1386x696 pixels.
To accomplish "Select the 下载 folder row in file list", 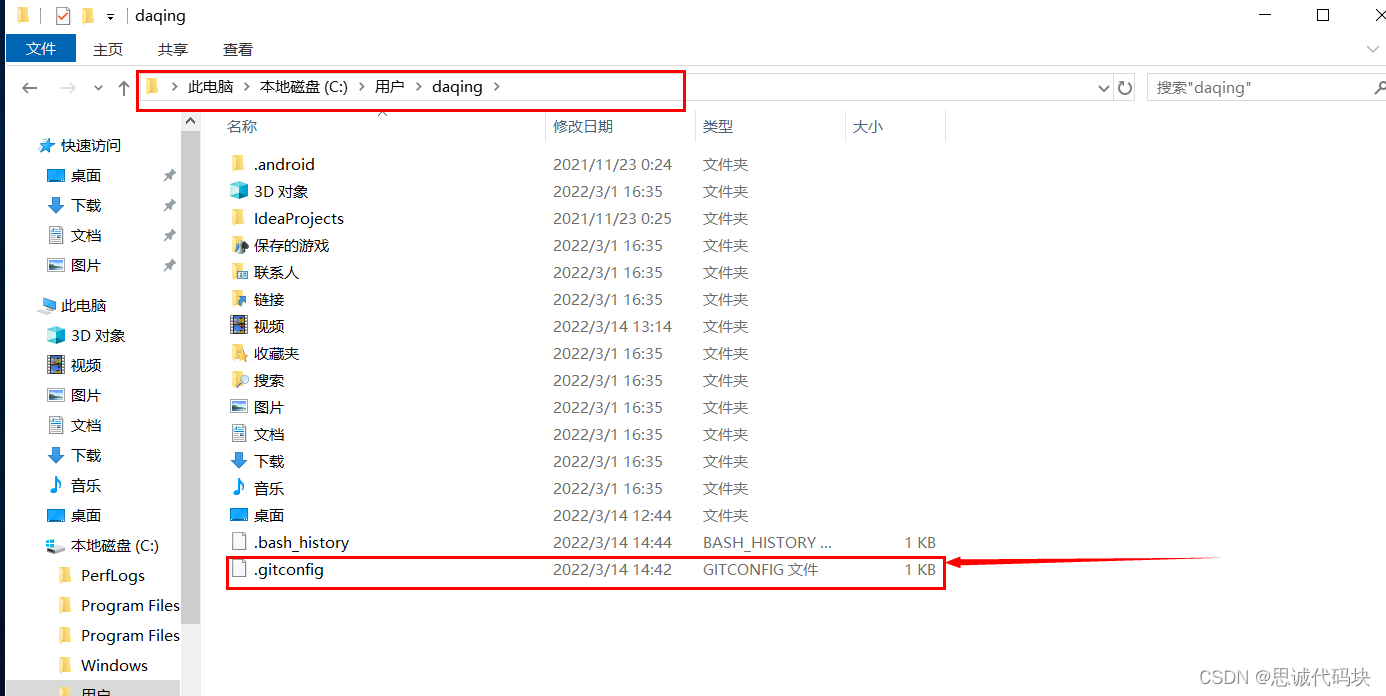I will point(585,461).
